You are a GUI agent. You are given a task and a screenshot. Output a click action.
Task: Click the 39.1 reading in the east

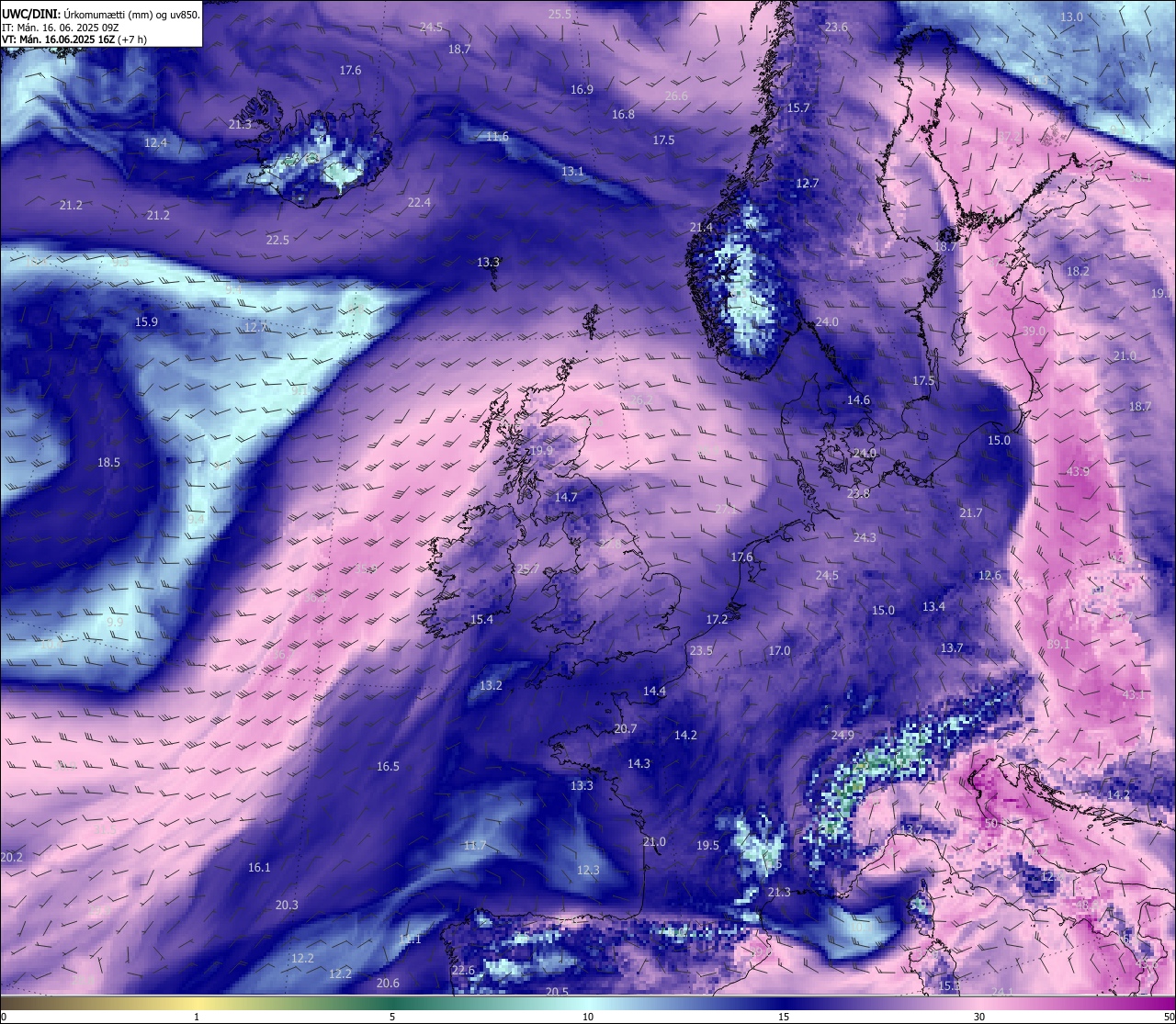[x=1058, y=644]
